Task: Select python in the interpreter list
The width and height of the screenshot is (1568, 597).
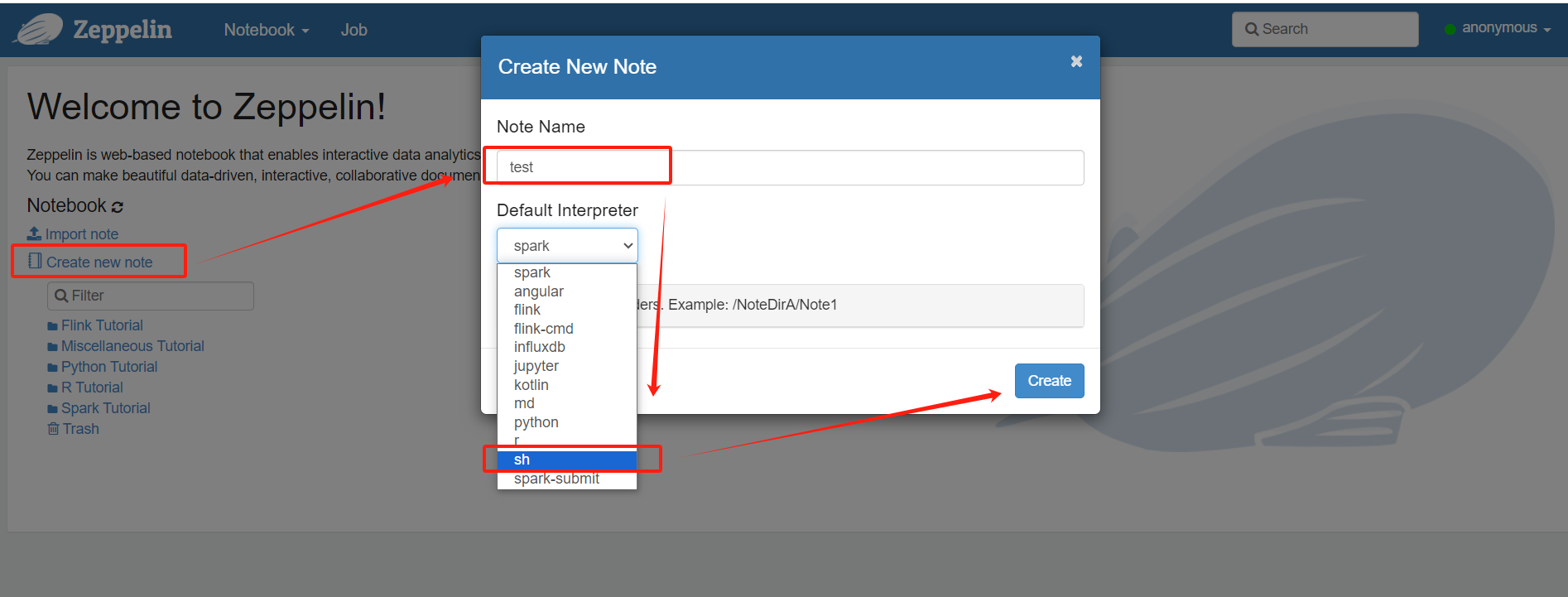Action: (567, 422)
